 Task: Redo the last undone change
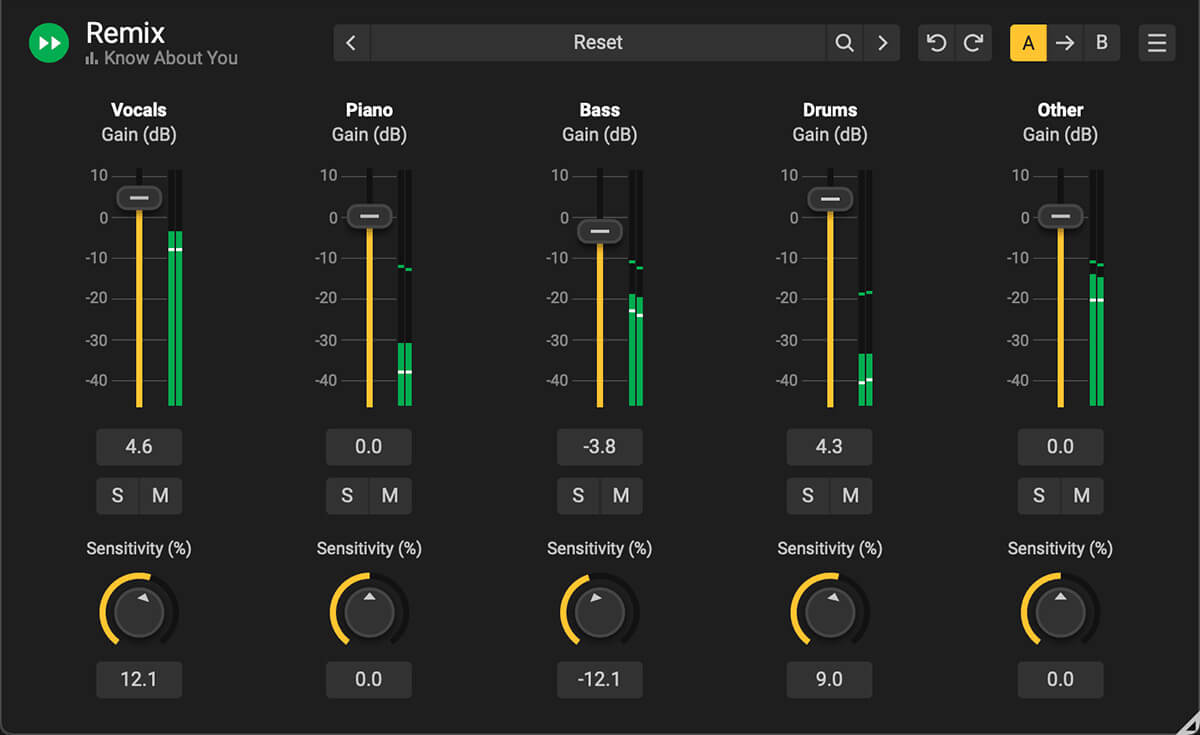coord(973,43)
